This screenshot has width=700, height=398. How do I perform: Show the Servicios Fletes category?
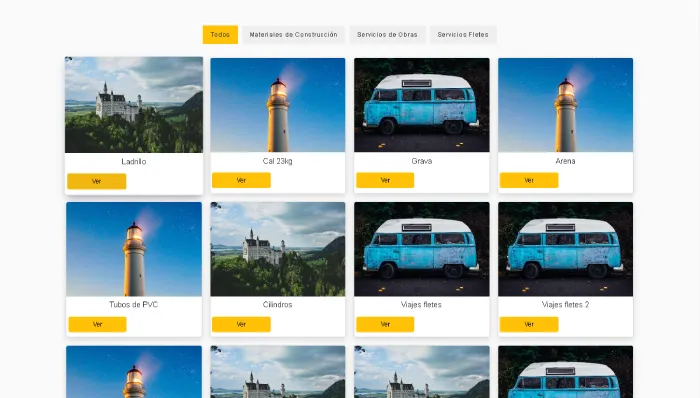463,34
